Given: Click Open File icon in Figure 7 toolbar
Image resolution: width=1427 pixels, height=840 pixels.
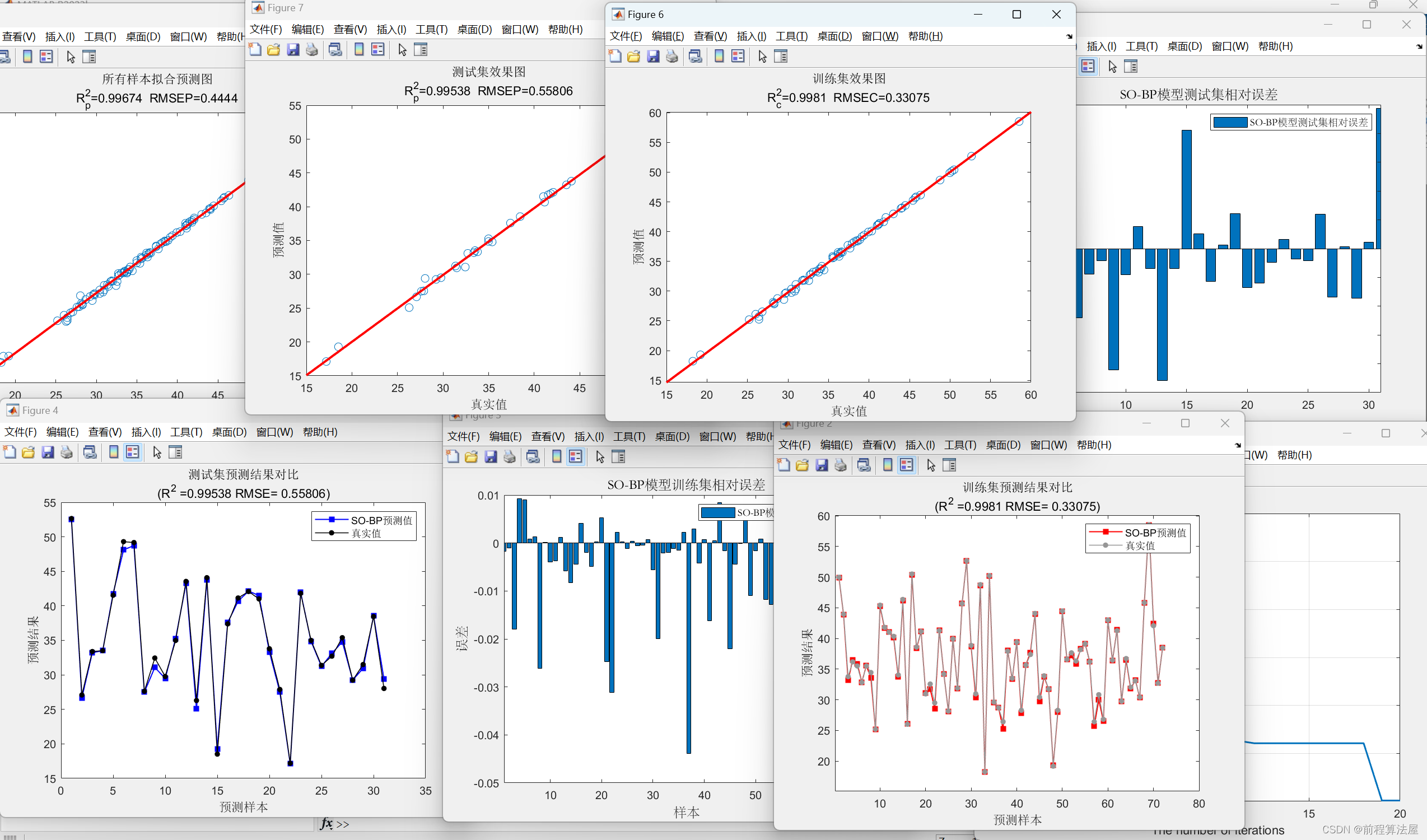Looking at the screenshot, I should (273, 49).
